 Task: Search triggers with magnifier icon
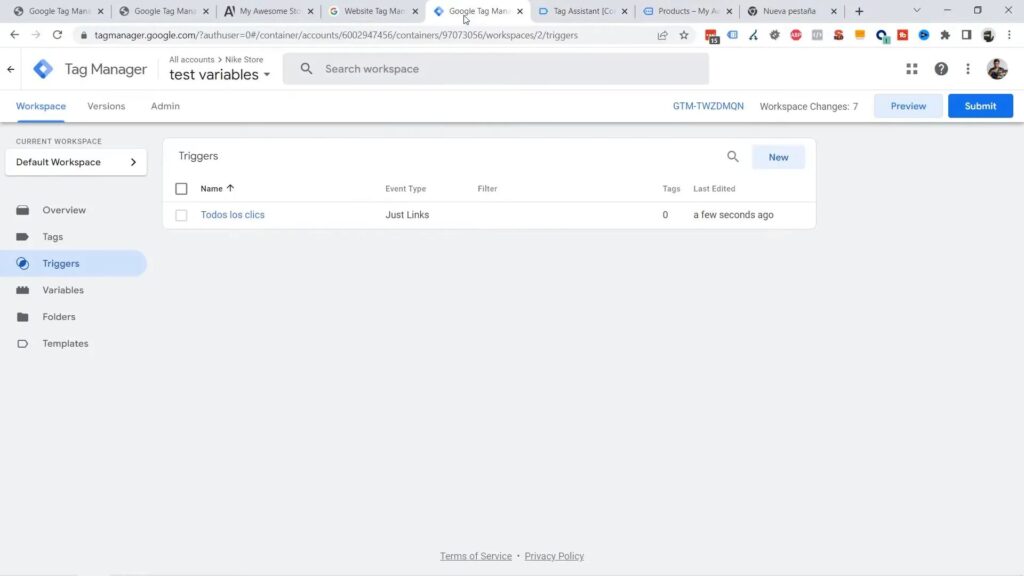tap(733, 157)
